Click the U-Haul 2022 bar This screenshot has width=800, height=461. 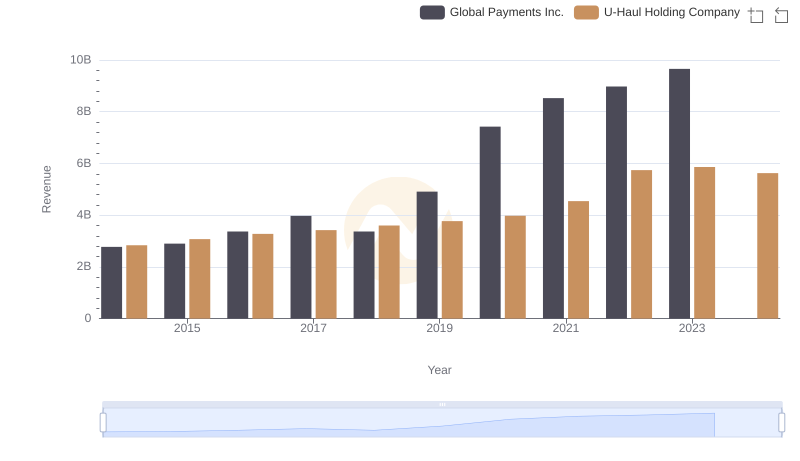tap(641, 244)
